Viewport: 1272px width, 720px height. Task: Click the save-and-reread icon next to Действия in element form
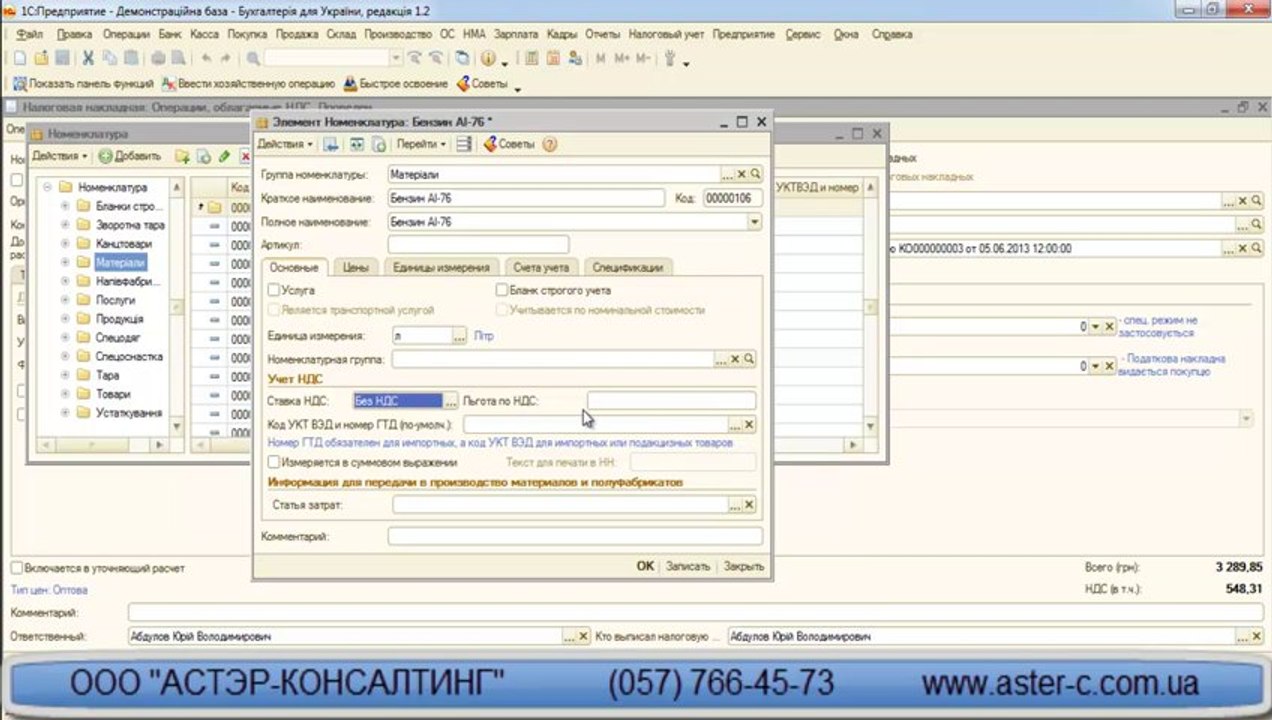tap(331, 144)
